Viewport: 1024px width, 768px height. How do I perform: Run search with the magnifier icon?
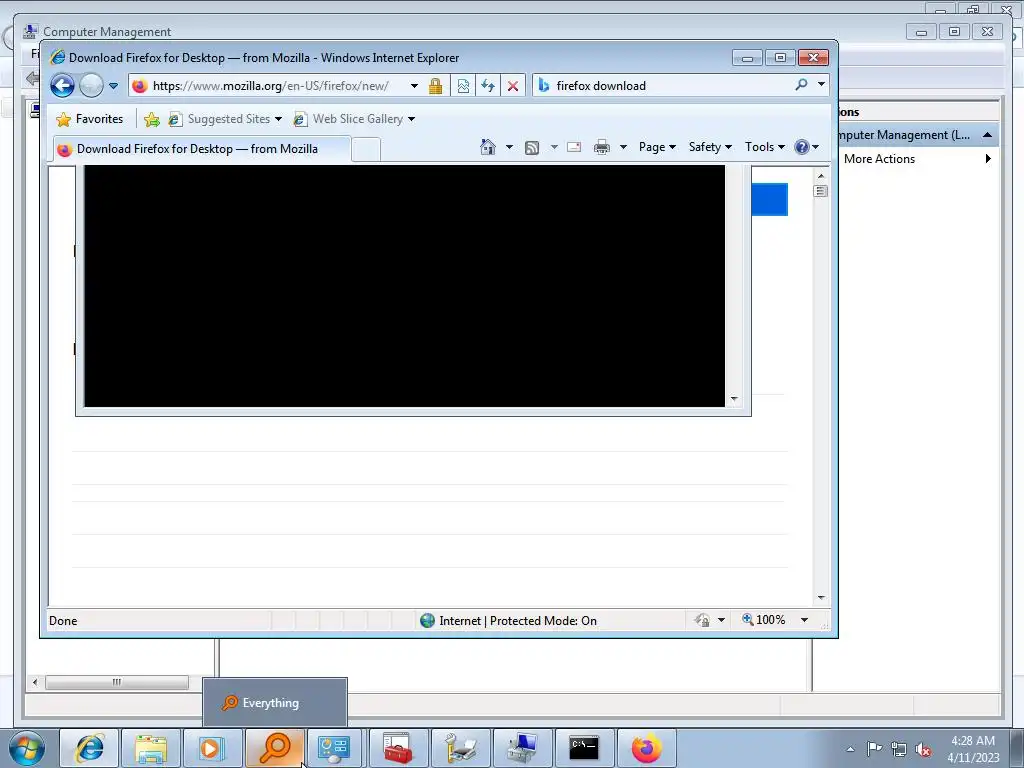(801, 85)
